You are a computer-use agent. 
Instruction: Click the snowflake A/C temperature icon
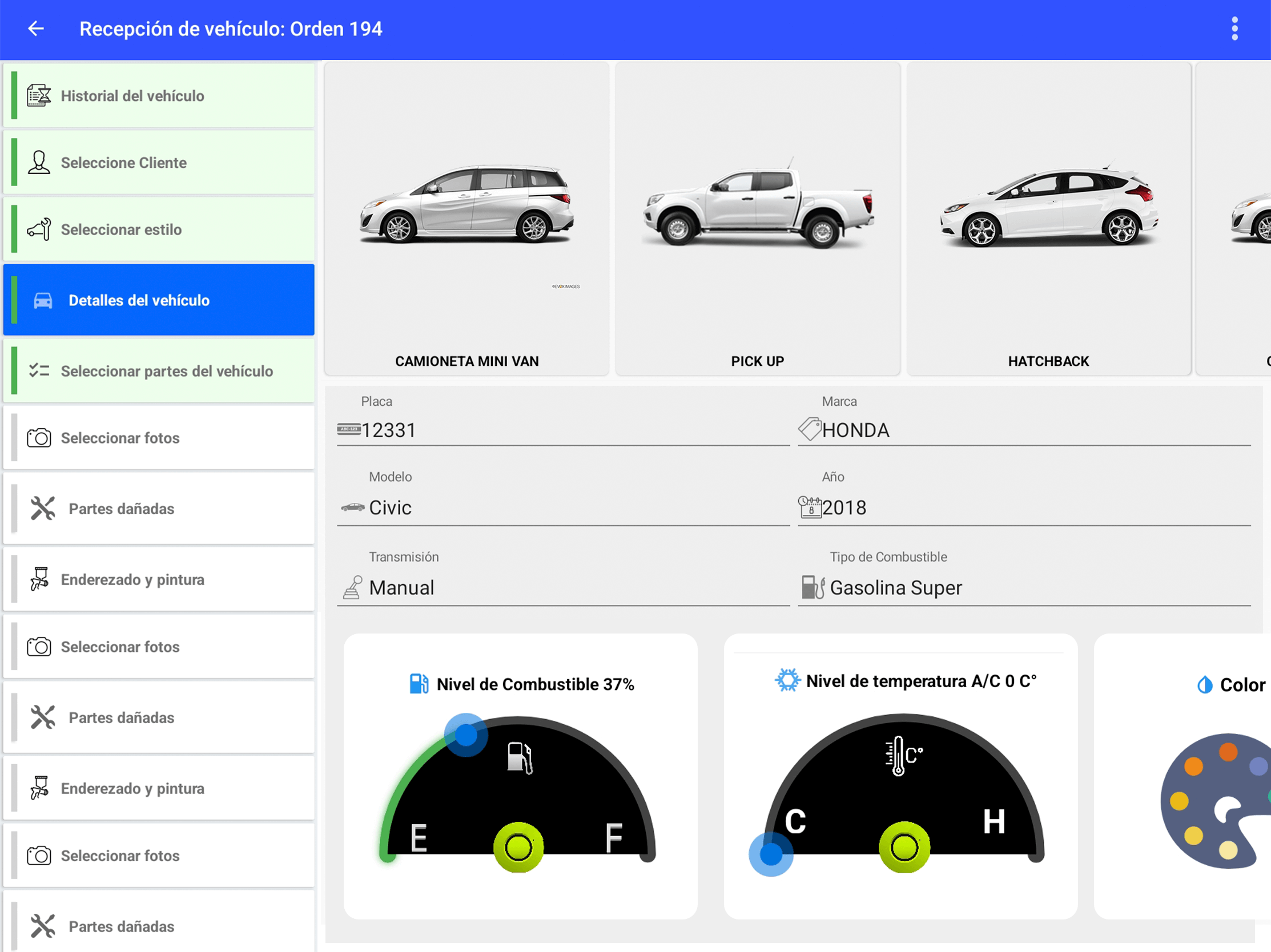point(787,680)
